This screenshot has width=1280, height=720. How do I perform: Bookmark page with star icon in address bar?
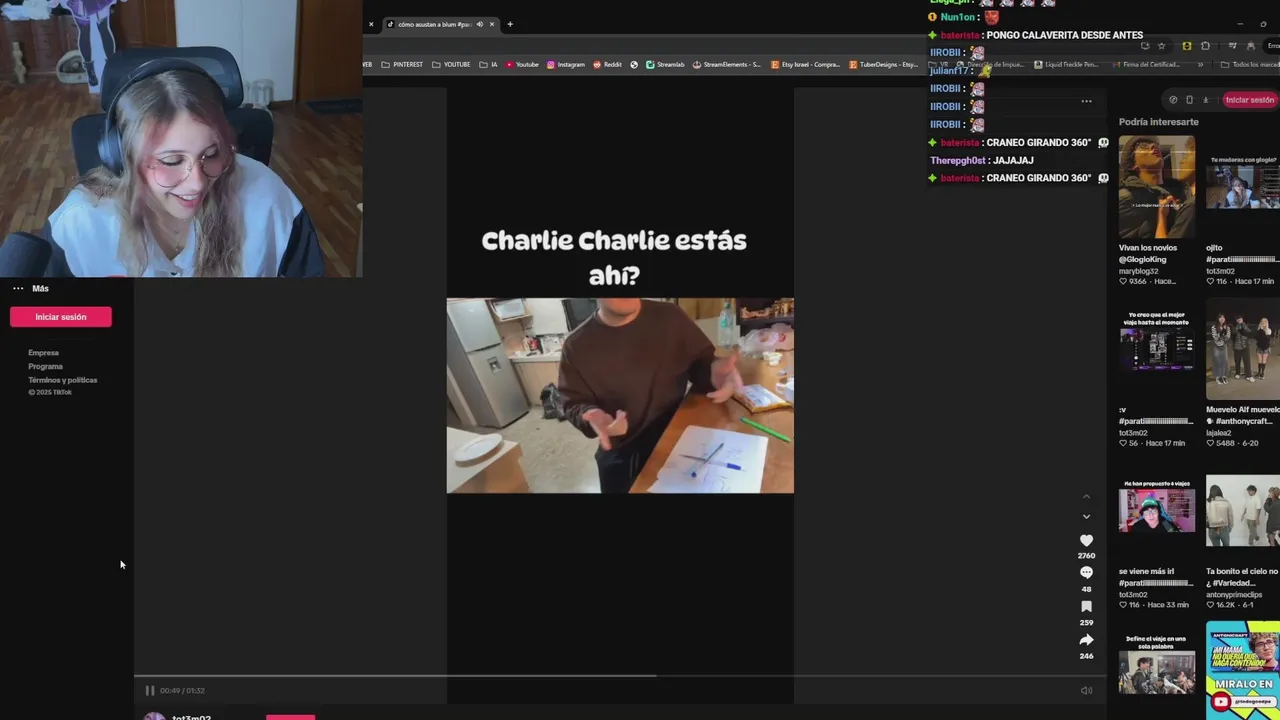point(1161,45)
